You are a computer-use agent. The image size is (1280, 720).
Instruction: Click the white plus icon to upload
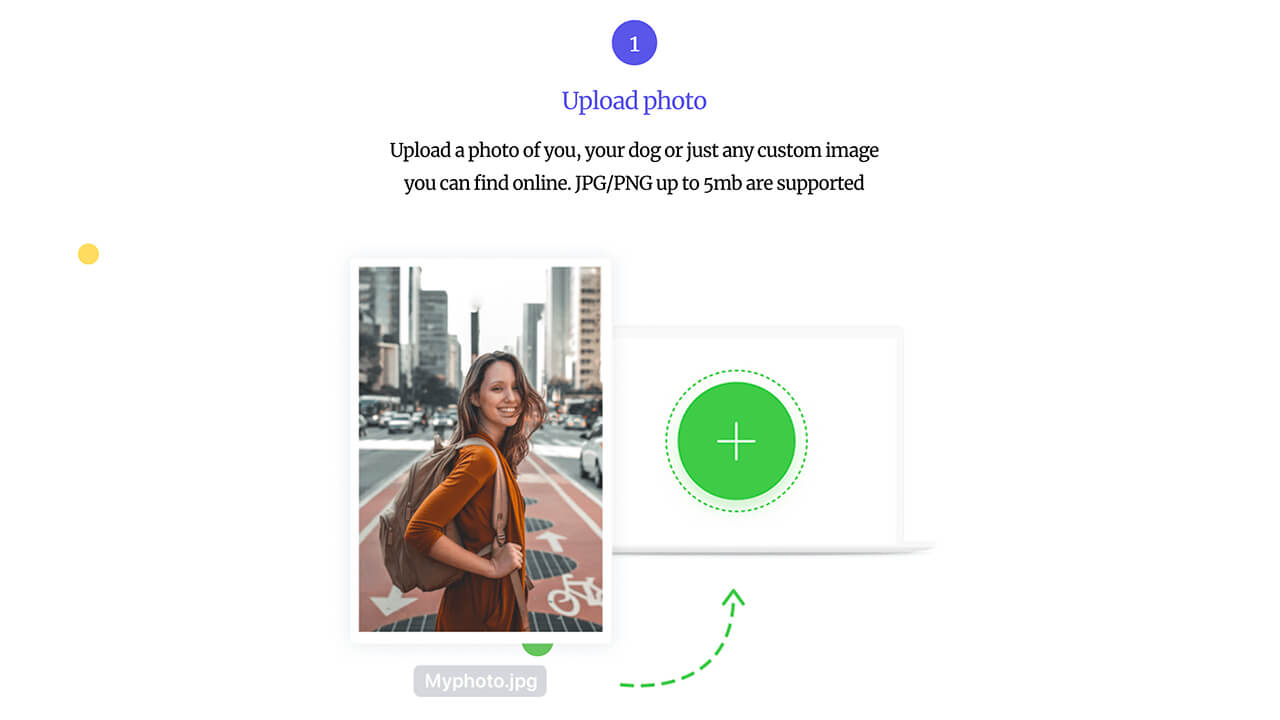coord(736,441)
